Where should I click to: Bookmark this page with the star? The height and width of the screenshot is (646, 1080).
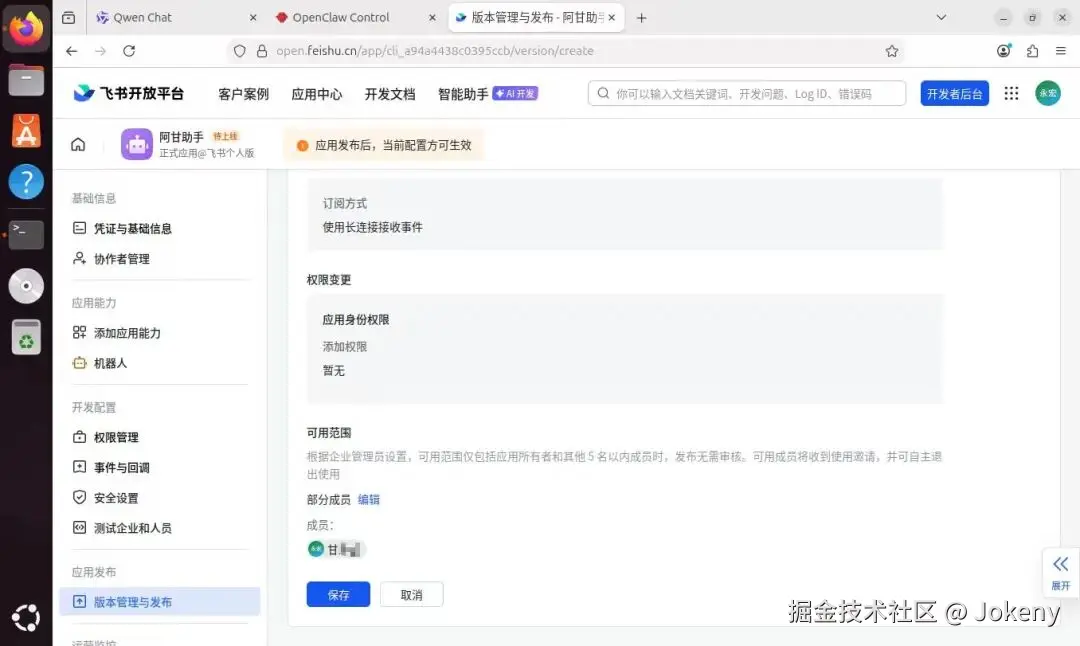coord(892,51)
